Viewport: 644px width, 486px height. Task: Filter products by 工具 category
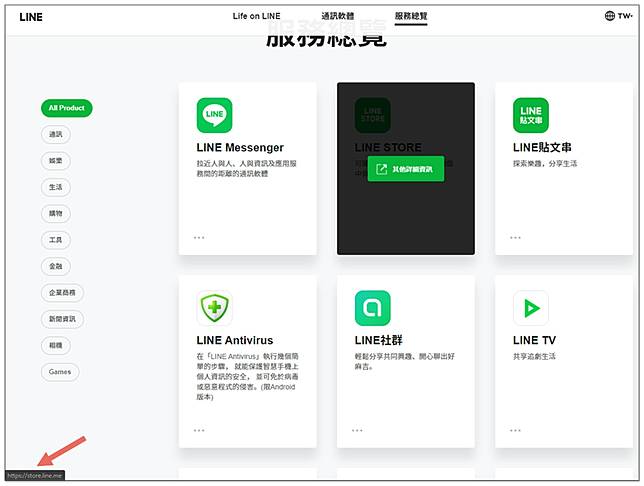point(56,240)
